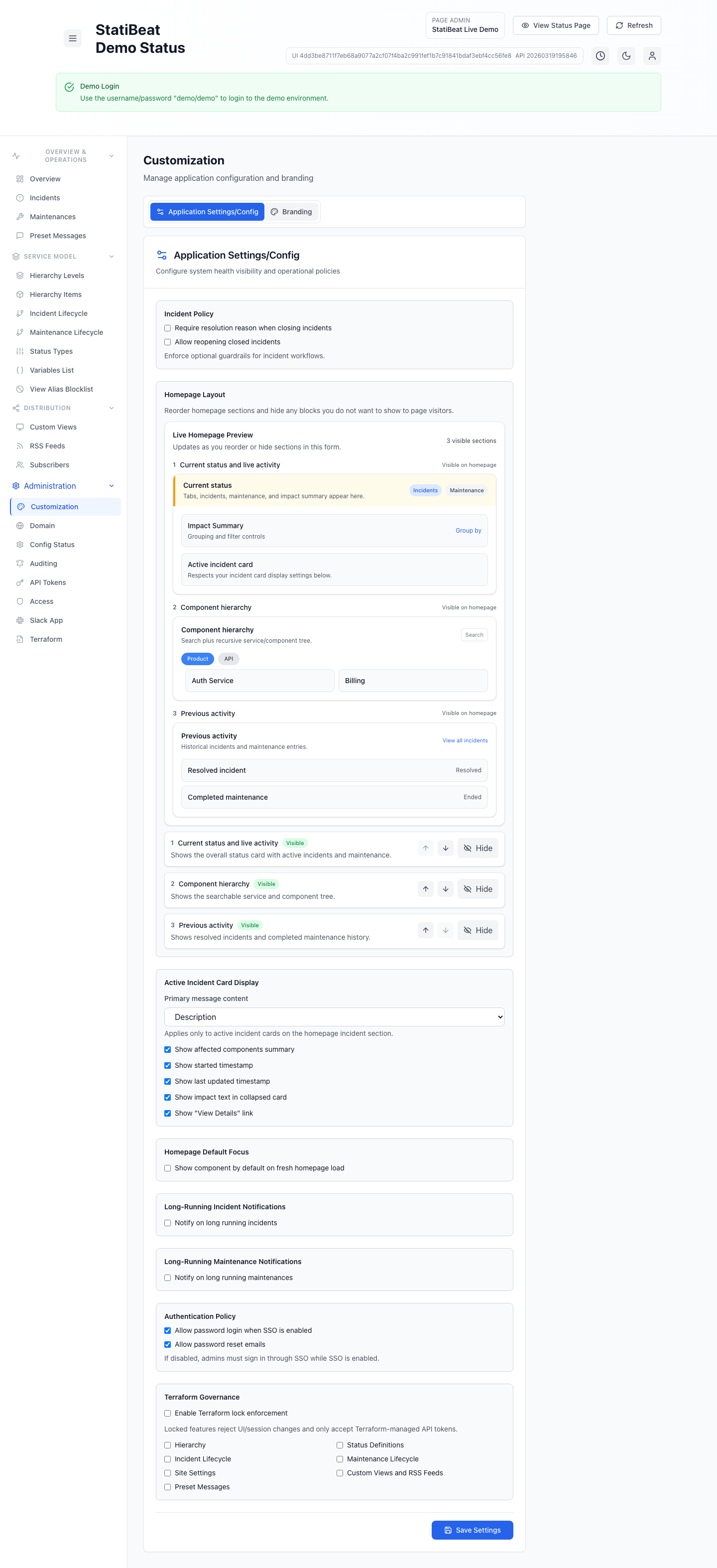Viewport: 717px width, 1568px height.
Task: Open API Tokens in sidebar
Action: click(x=47, y=582)
